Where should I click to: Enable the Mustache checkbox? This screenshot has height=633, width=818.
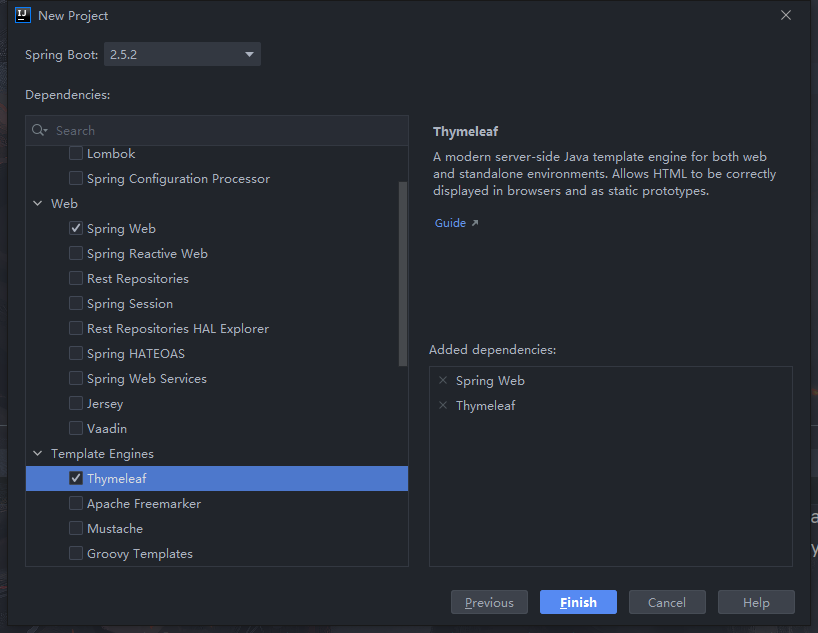point(76,528)
